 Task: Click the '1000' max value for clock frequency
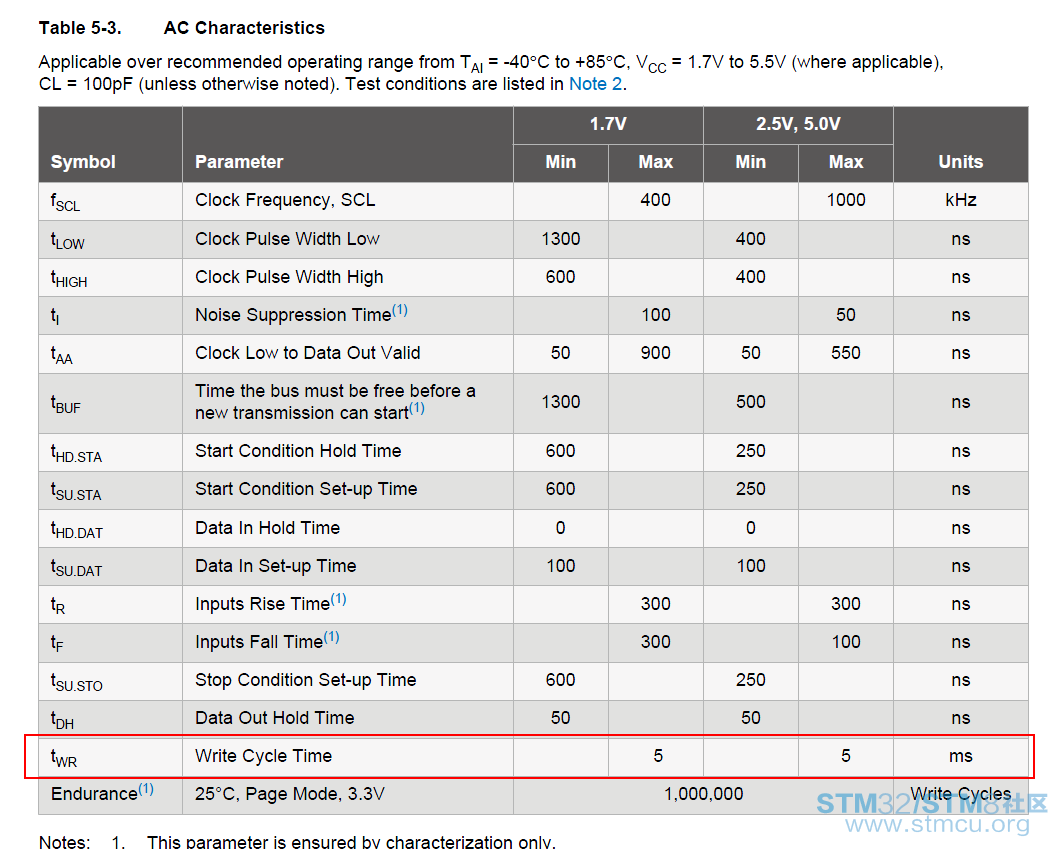[846, 200]
